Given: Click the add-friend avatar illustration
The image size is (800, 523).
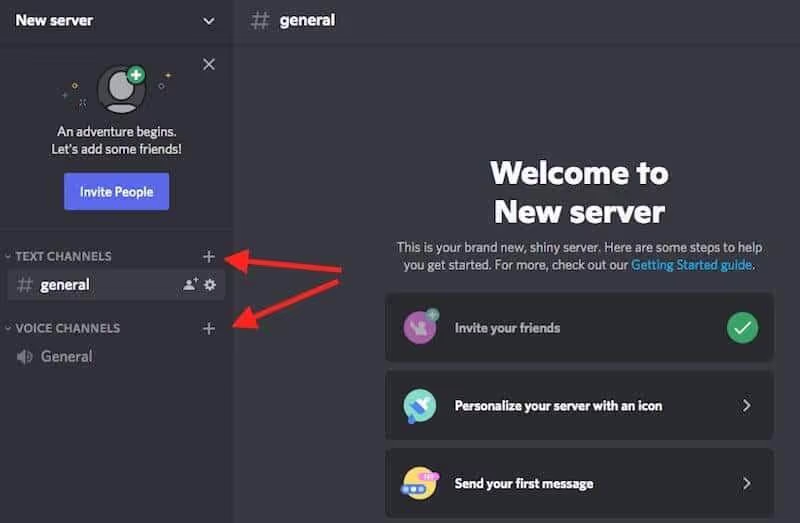Looking at the screenshot, I should (121, 89).
